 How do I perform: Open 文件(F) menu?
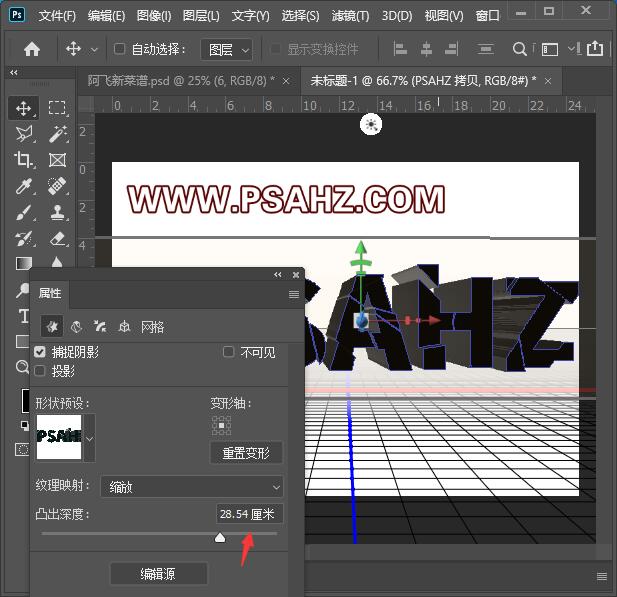click(x=57, y=16)
